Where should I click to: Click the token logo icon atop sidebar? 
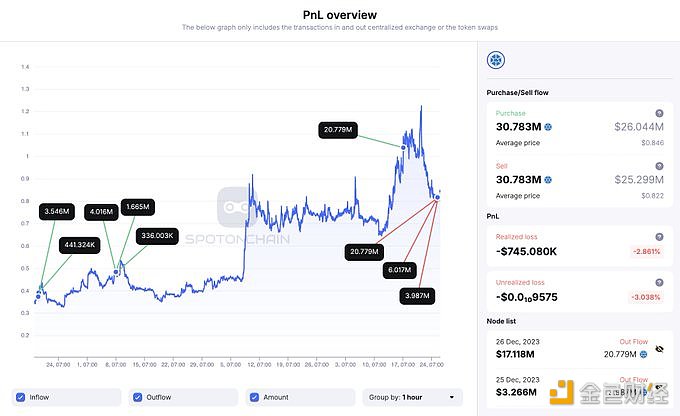click(x=496, y=60)
